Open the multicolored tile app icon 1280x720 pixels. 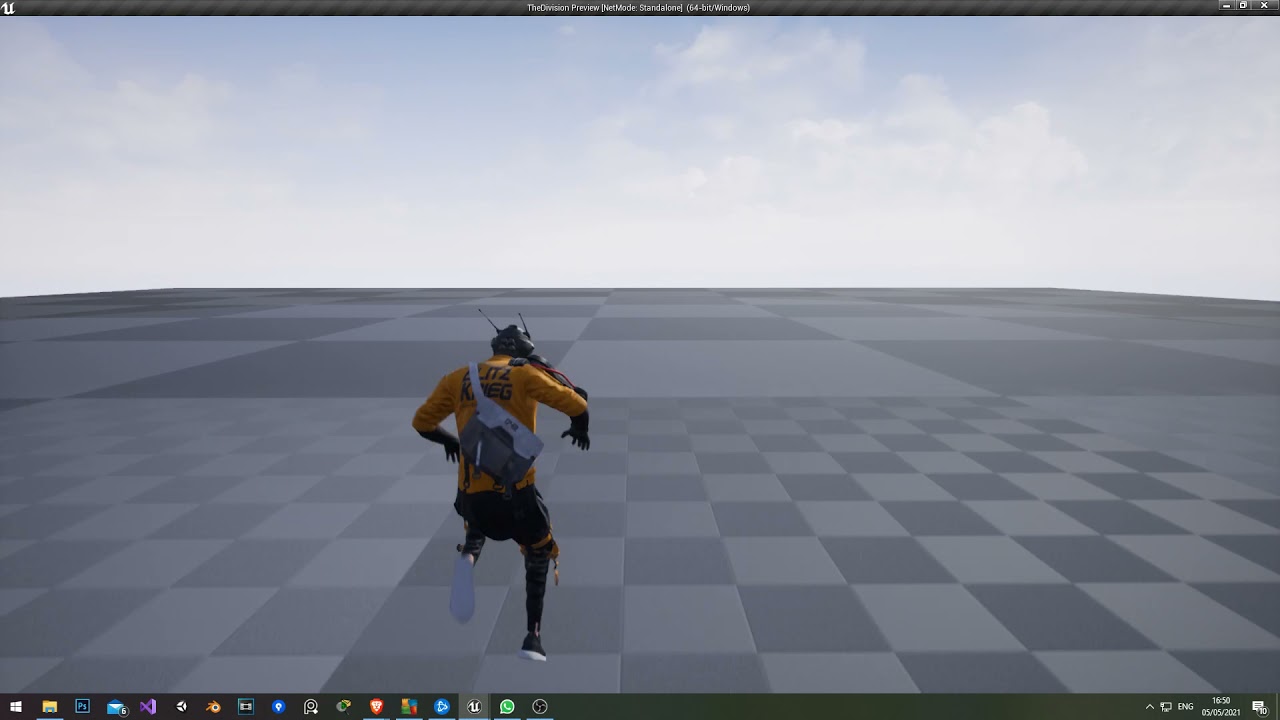coord(409,707)
